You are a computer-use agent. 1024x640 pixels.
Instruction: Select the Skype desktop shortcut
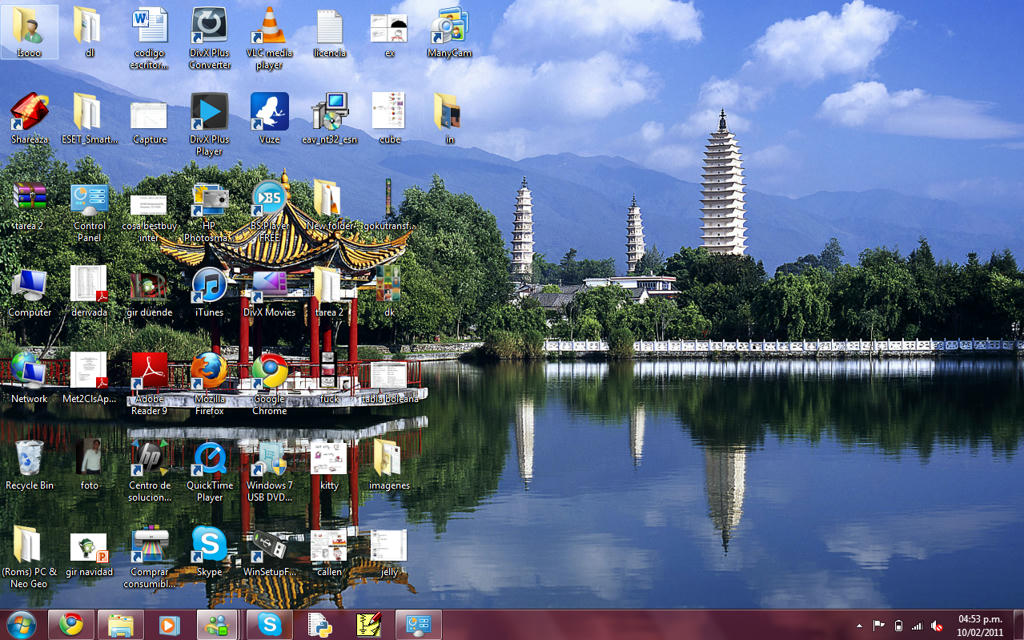(x=209, y=545)
